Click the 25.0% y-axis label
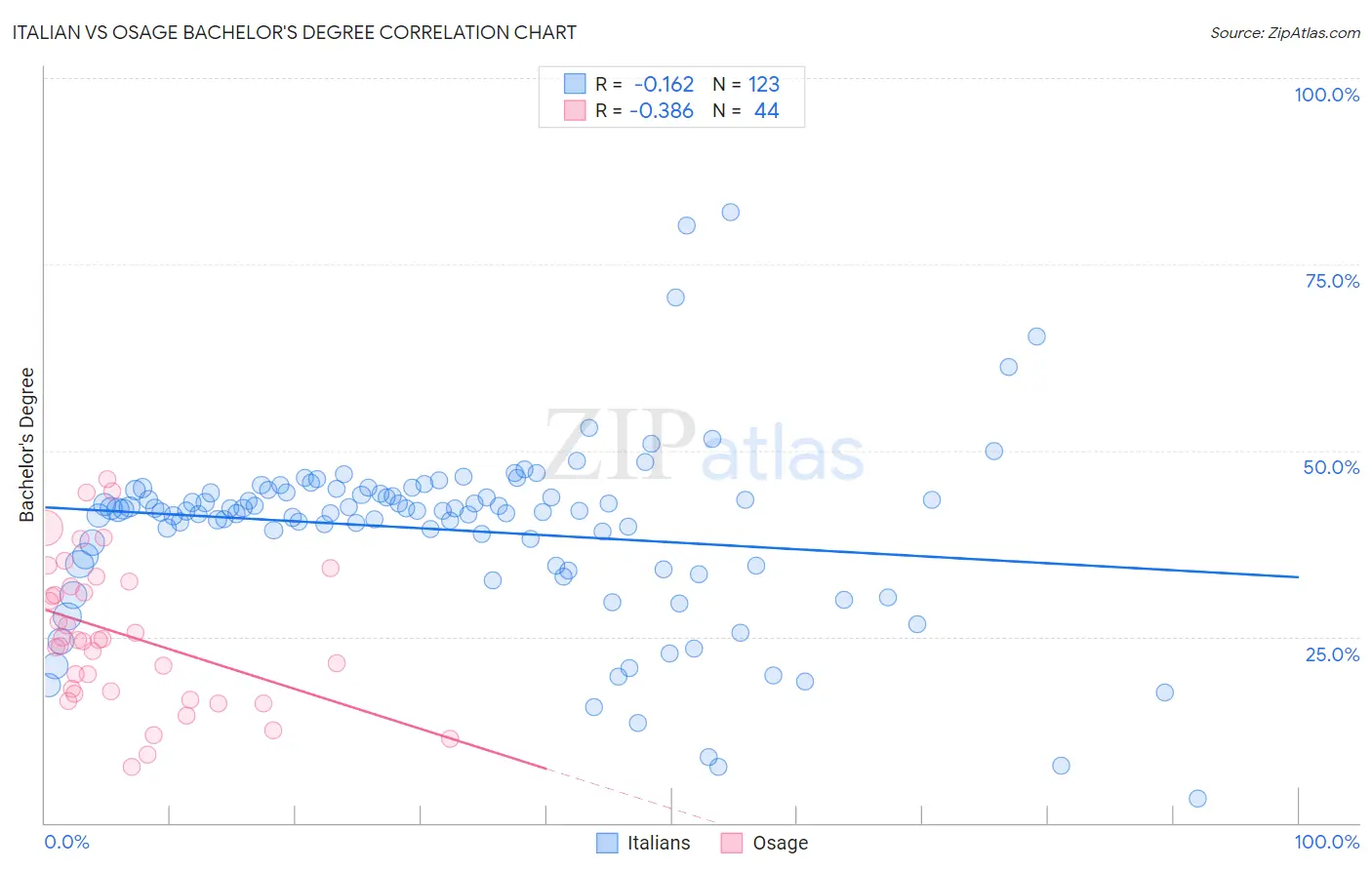 pos(1332,653)
